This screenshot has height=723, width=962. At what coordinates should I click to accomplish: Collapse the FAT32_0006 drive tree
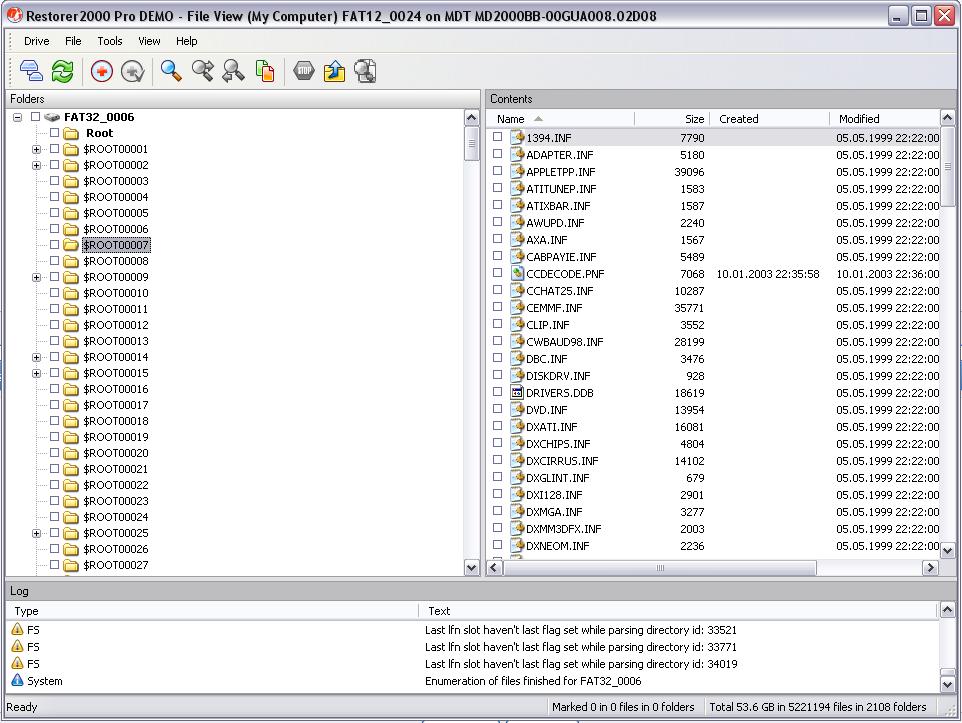pyautogui.click(x=18, y=117)
